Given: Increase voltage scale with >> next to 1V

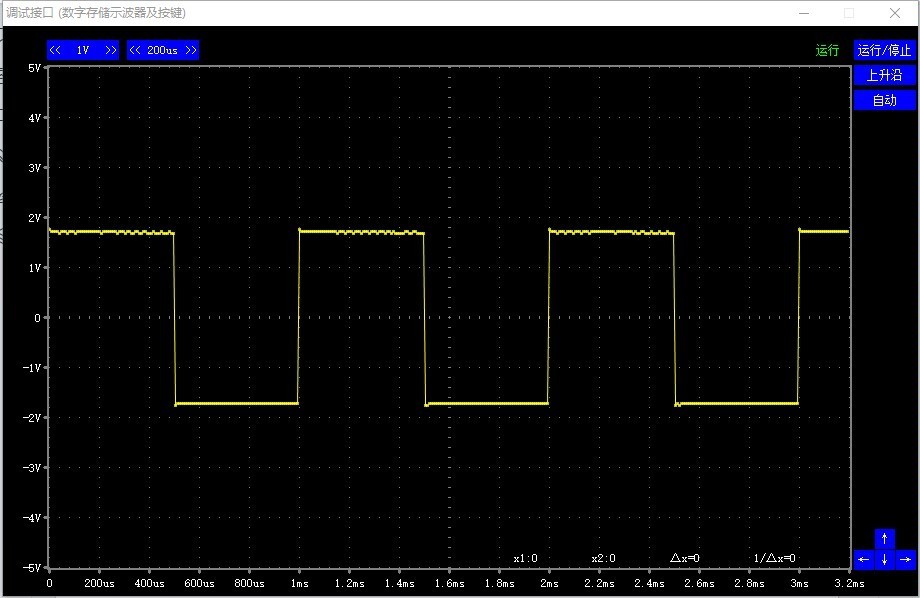Looking at the screenshot, I should (x=111, y=50).
